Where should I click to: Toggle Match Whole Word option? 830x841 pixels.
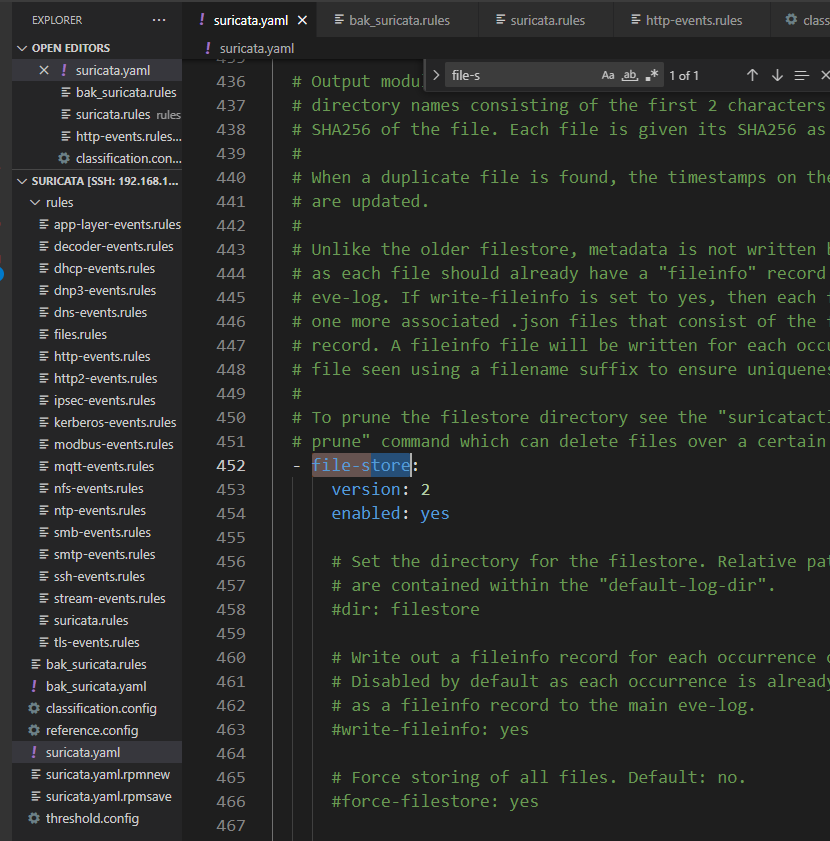click(629, 76)
